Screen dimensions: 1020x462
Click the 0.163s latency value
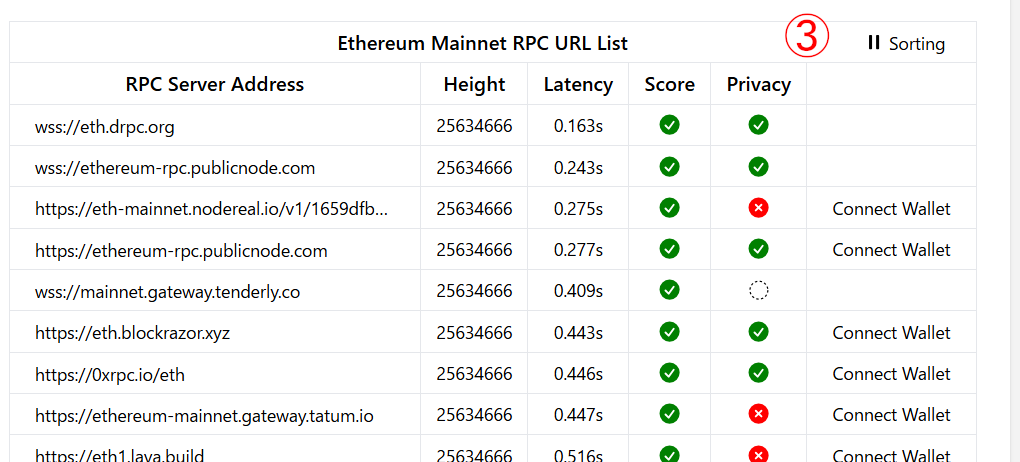[578, 126]
